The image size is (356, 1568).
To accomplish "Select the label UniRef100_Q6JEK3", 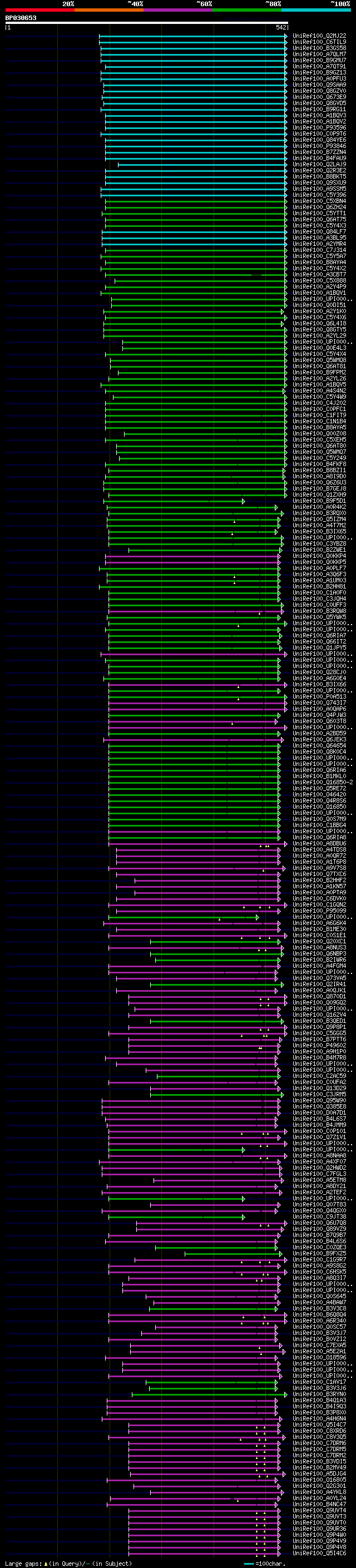I will (319, 740).
